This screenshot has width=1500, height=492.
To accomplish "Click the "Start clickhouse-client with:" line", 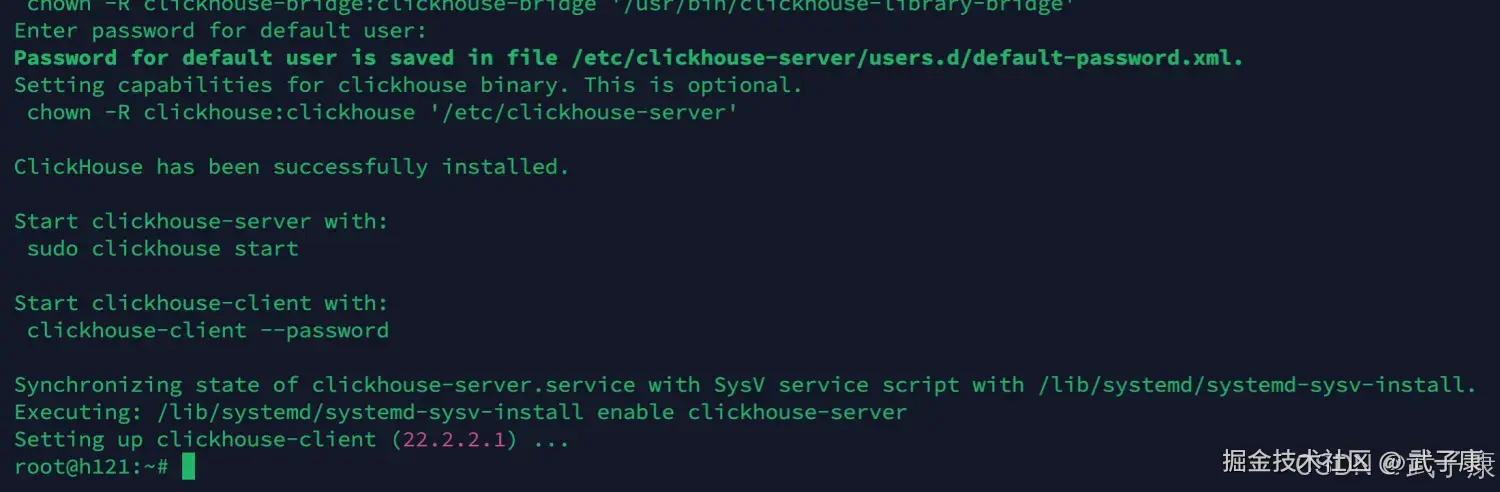I will [x=201, y=303].
